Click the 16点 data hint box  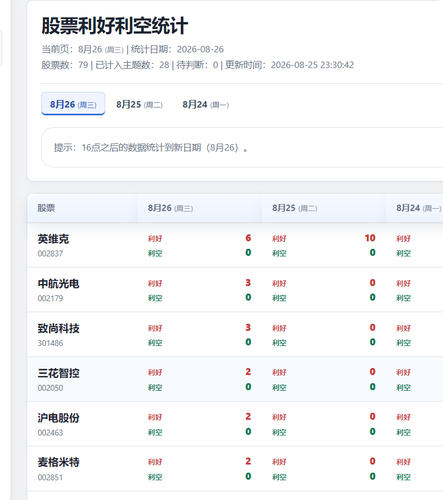[x=242, y=147]
